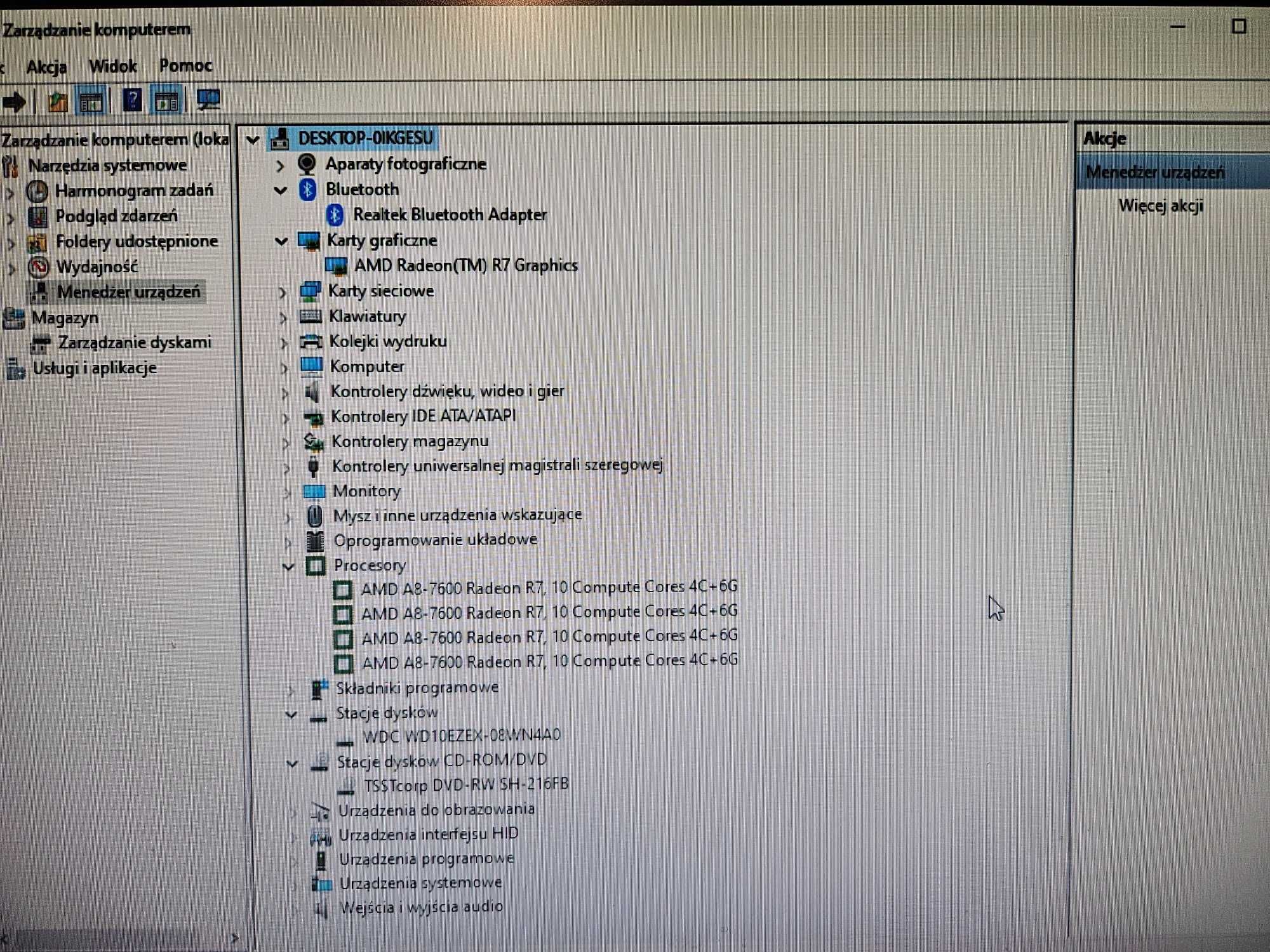Image resolution: width=1270 pixels, height=952 pixels.
Task: Click the Komputer monitor icon
Action: [312, 366]
